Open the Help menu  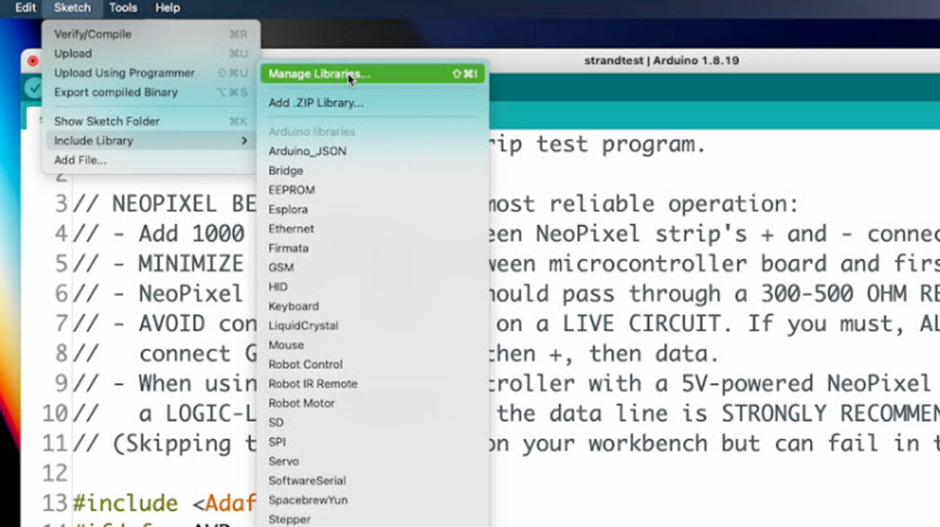click(167, 8)
